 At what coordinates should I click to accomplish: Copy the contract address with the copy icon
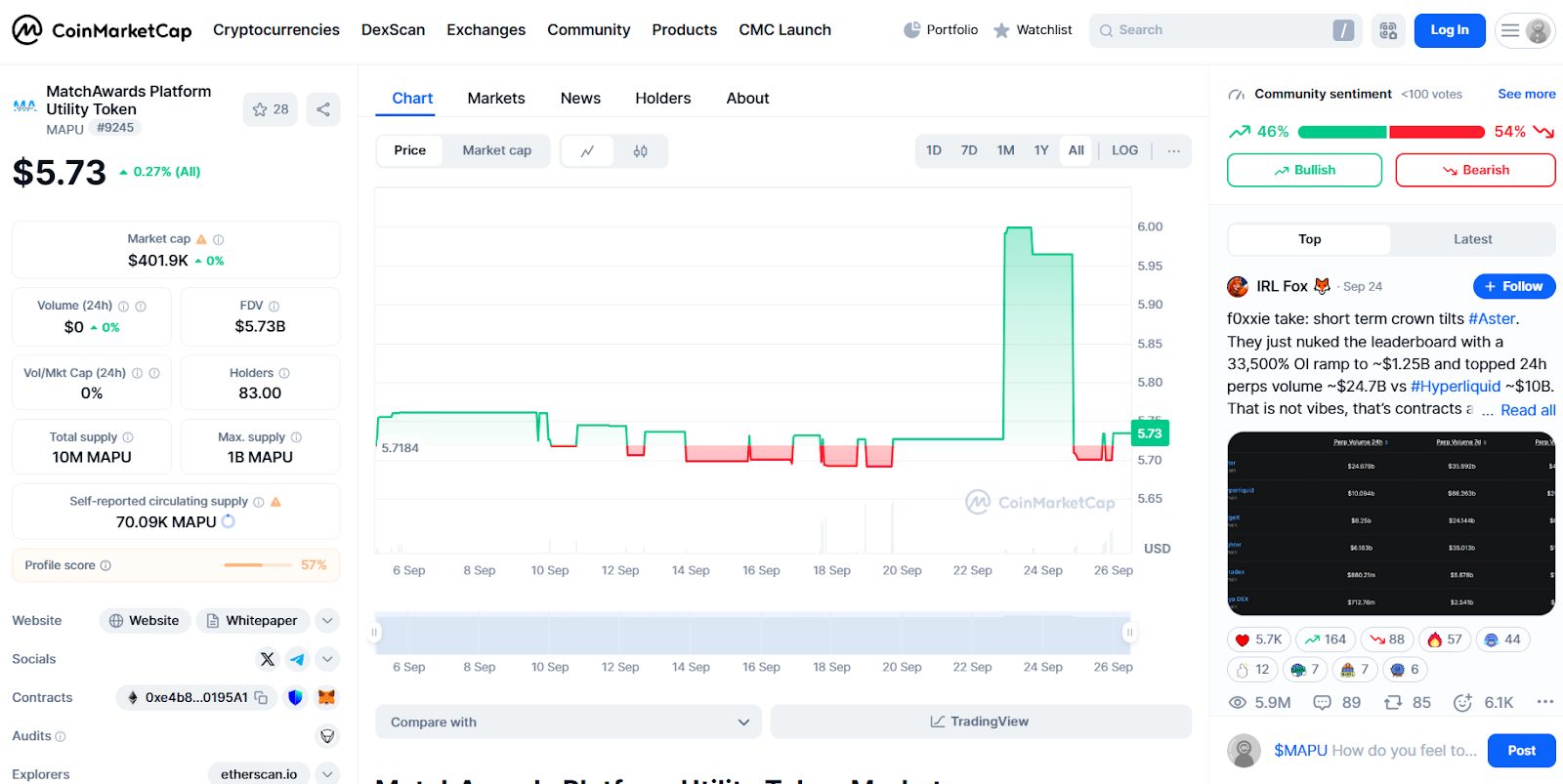[261, 697]
